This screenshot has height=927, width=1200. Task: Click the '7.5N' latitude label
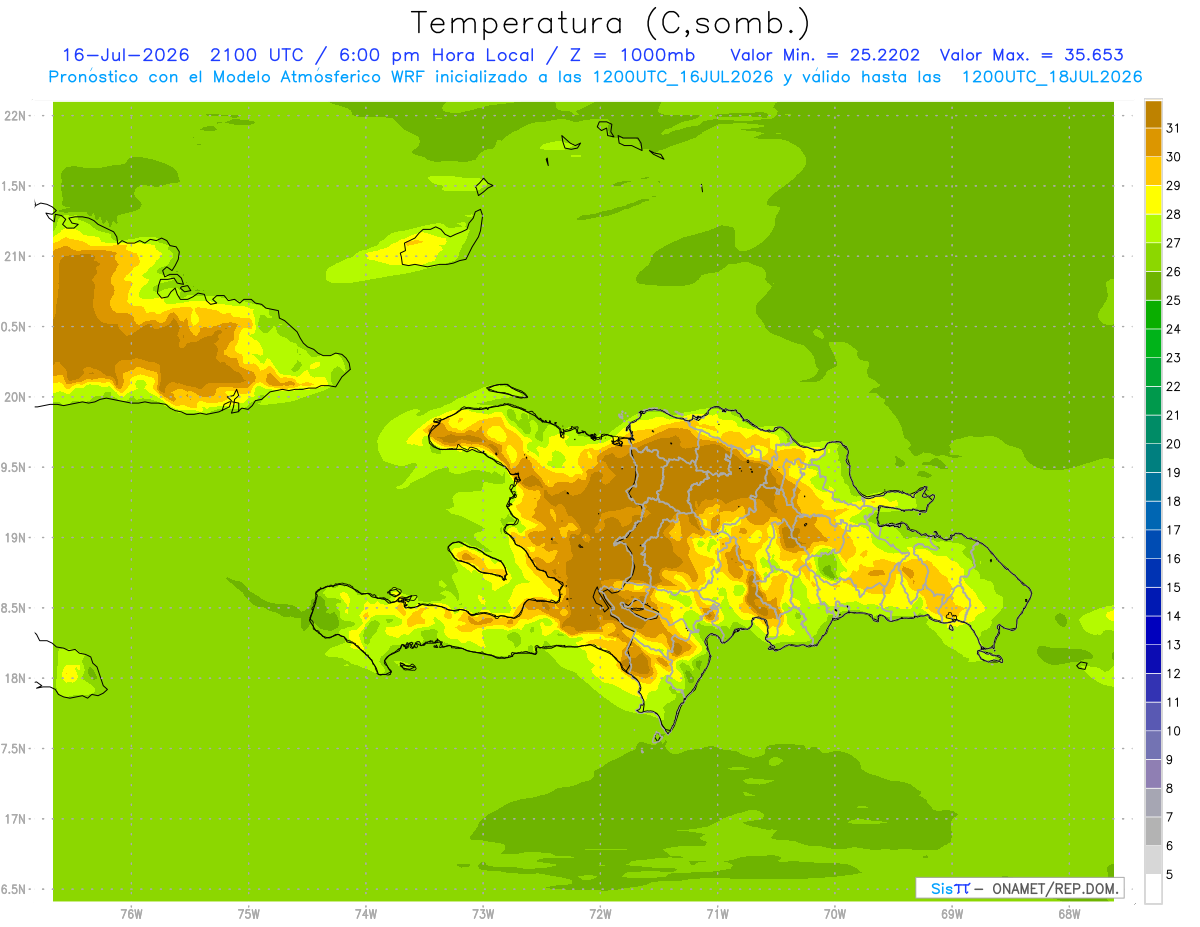point(15,749)
